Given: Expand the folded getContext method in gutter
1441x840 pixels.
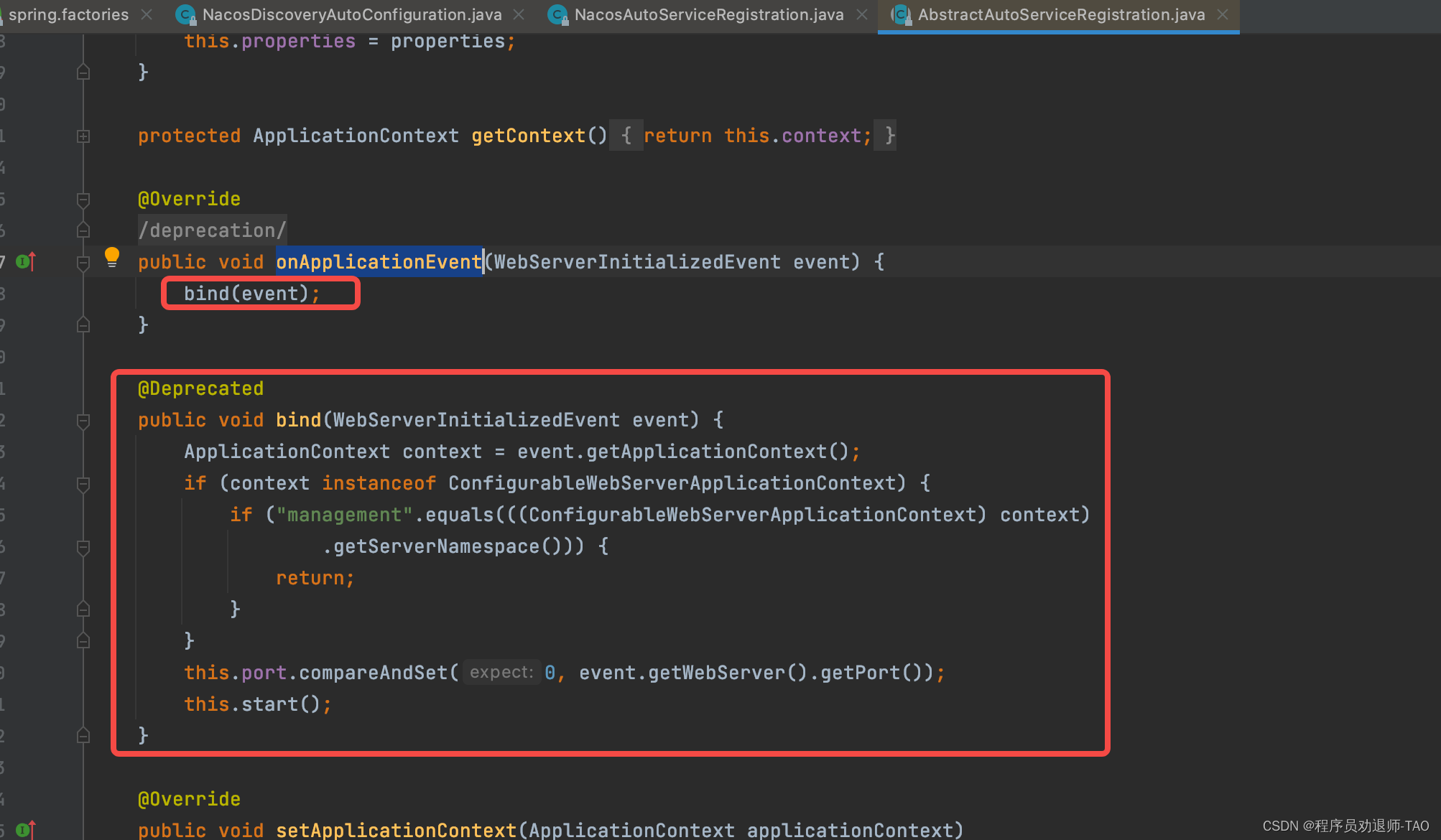Looking at the screenshot, I should [x=83, y=136].
